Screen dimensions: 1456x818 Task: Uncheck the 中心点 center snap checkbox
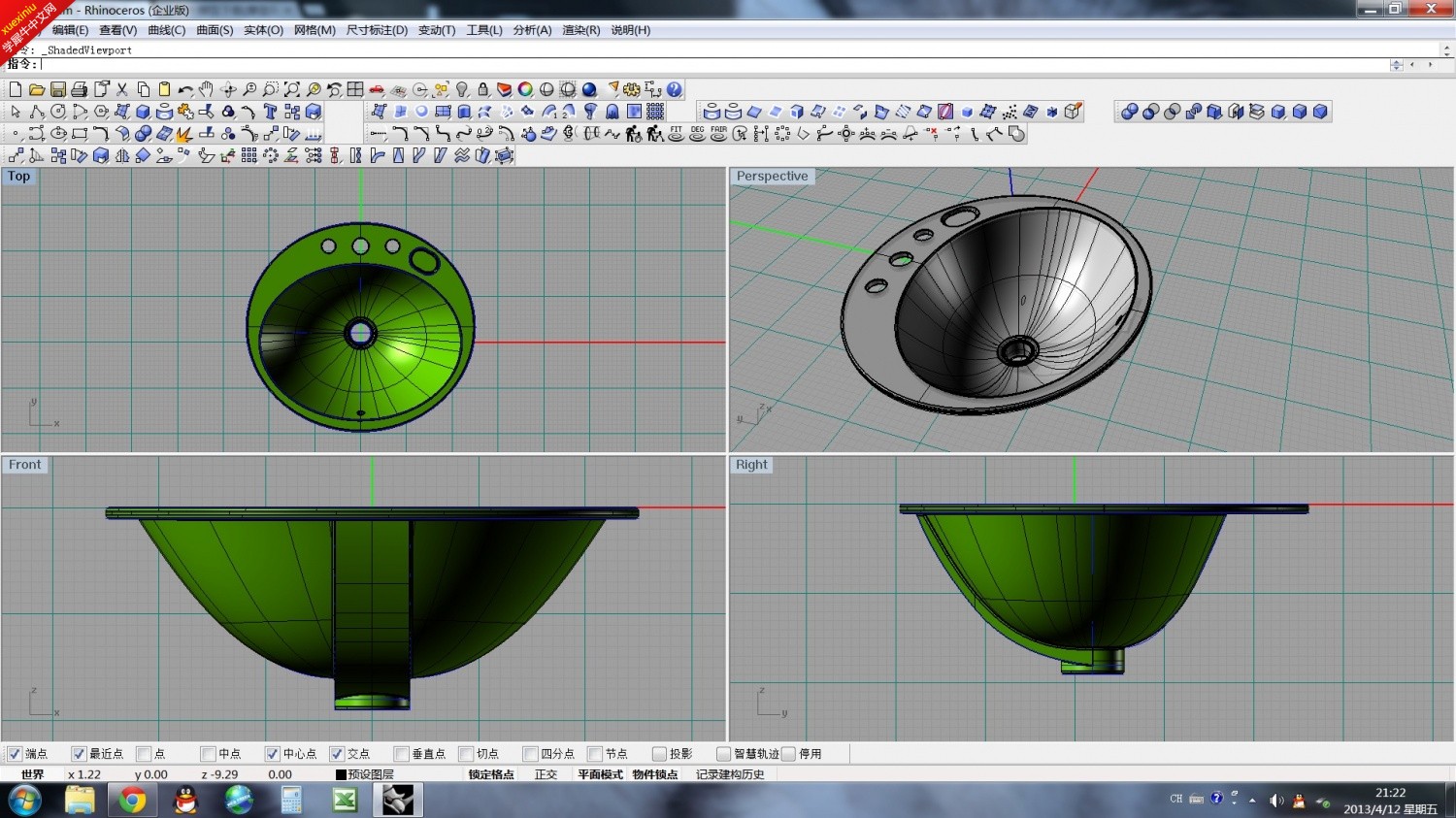(272, 754)
